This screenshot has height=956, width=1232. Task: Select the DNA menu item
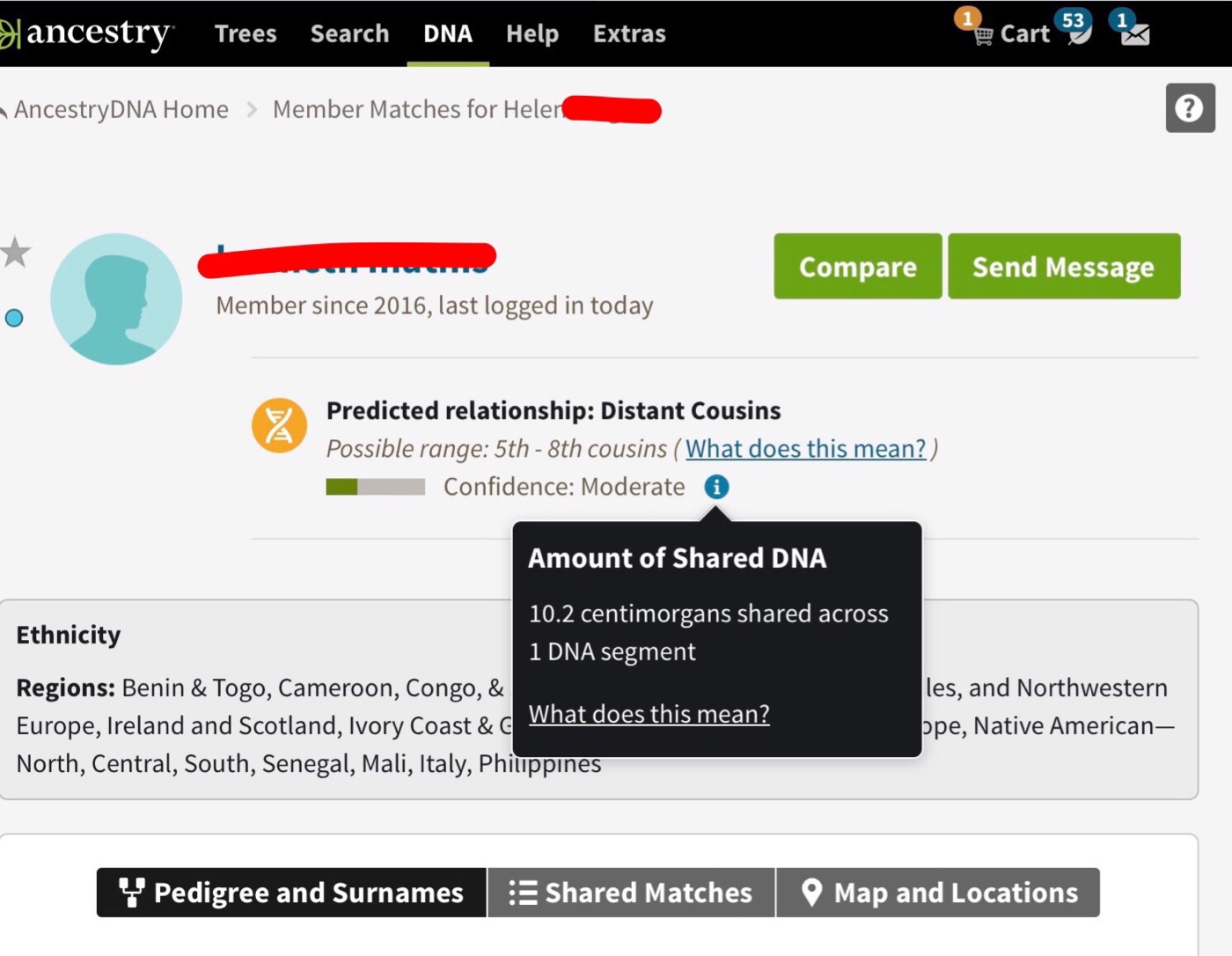pyautogui.click(x=447, y=33)
